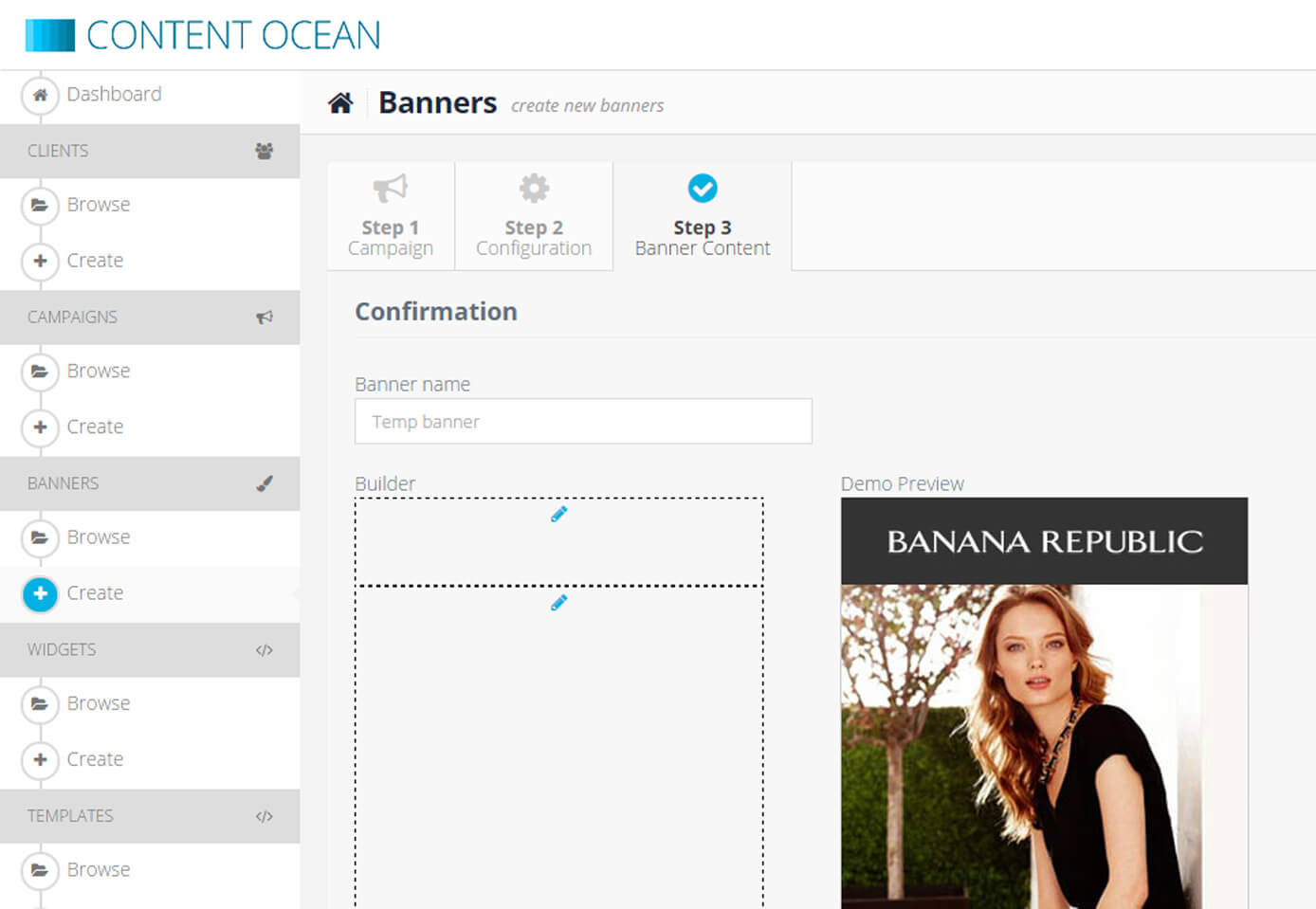Edit the top builder block with pencil icon
This screenshot has width=1316, height=909.
pyautogui.click(x=559, y=514)
